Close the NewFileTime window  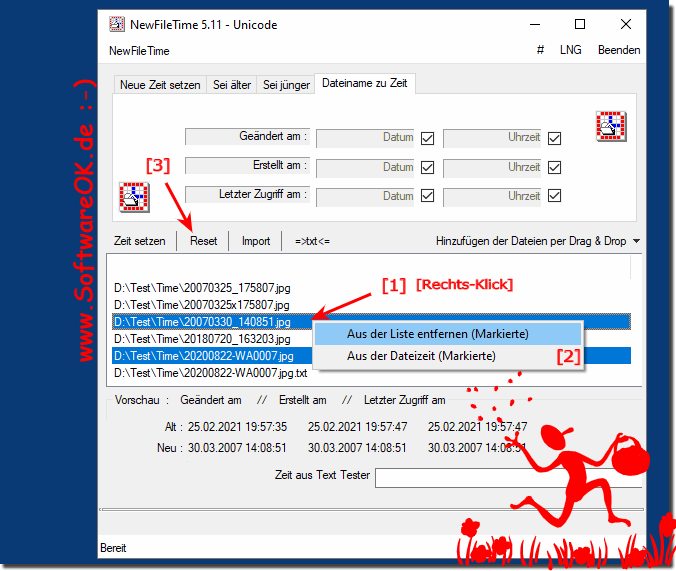[626, 25]
